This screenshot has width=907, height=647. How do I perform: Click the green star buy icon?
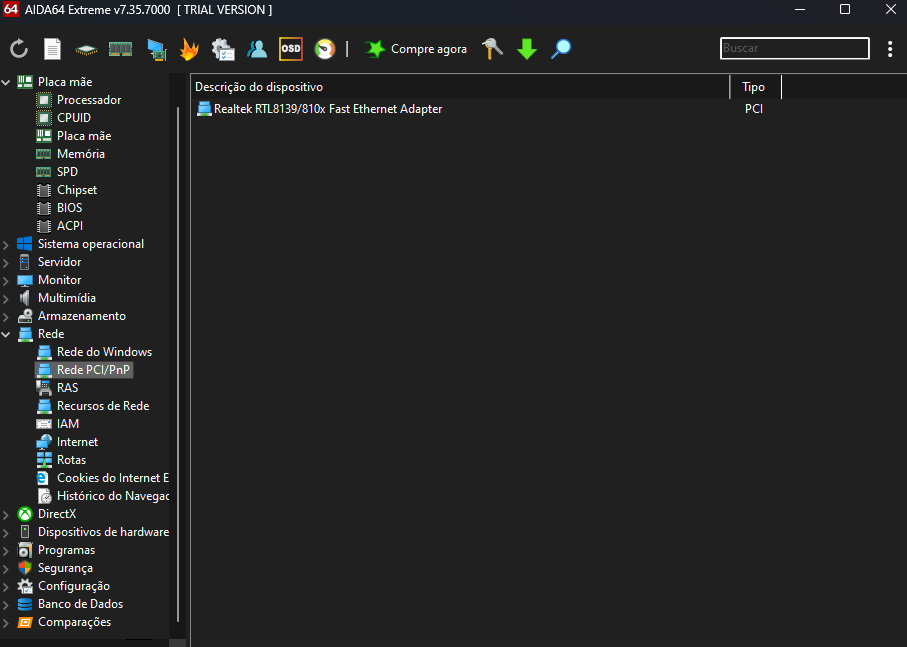(374, 49)
